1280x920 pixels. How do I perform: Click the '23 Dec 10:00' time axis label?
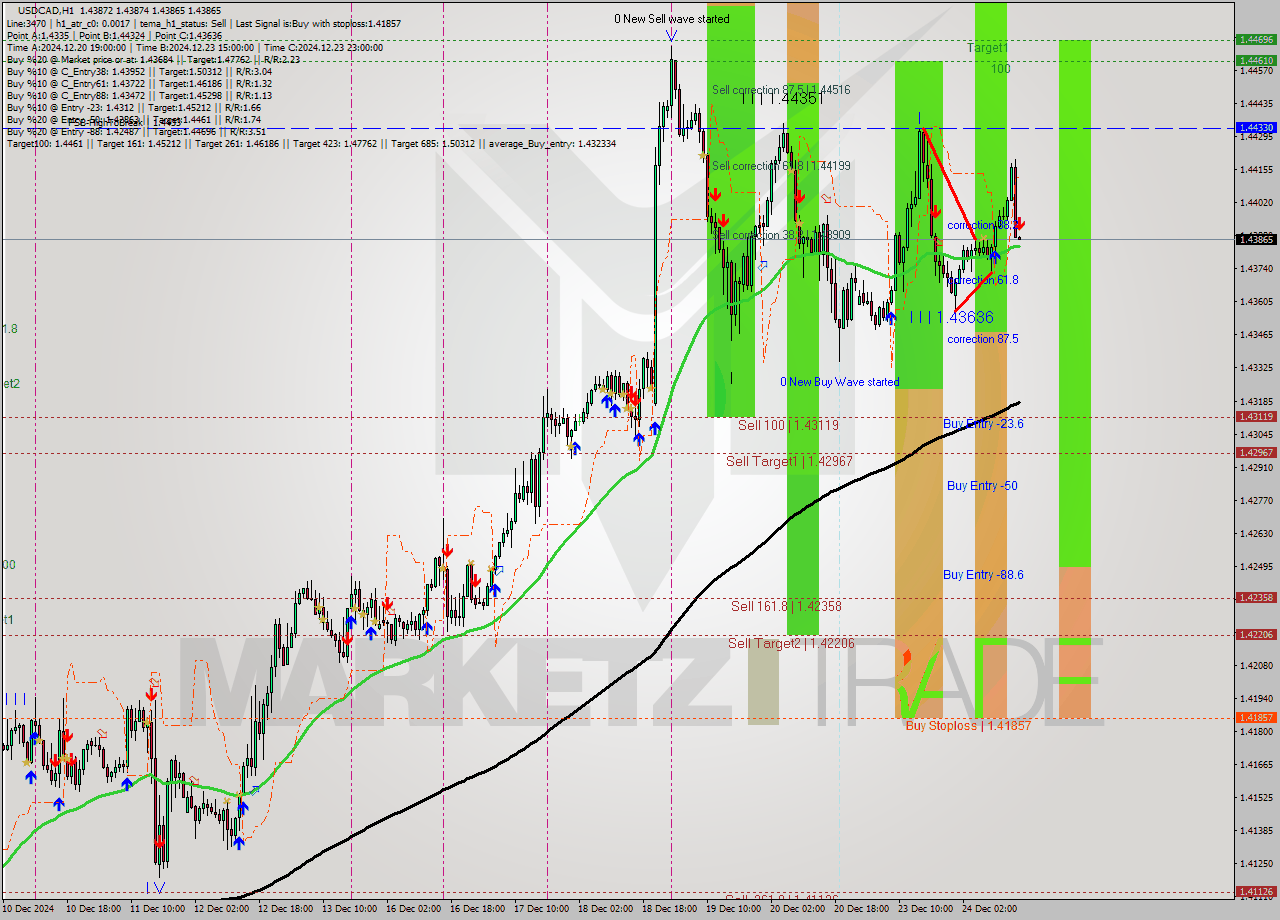pos(925,909)
